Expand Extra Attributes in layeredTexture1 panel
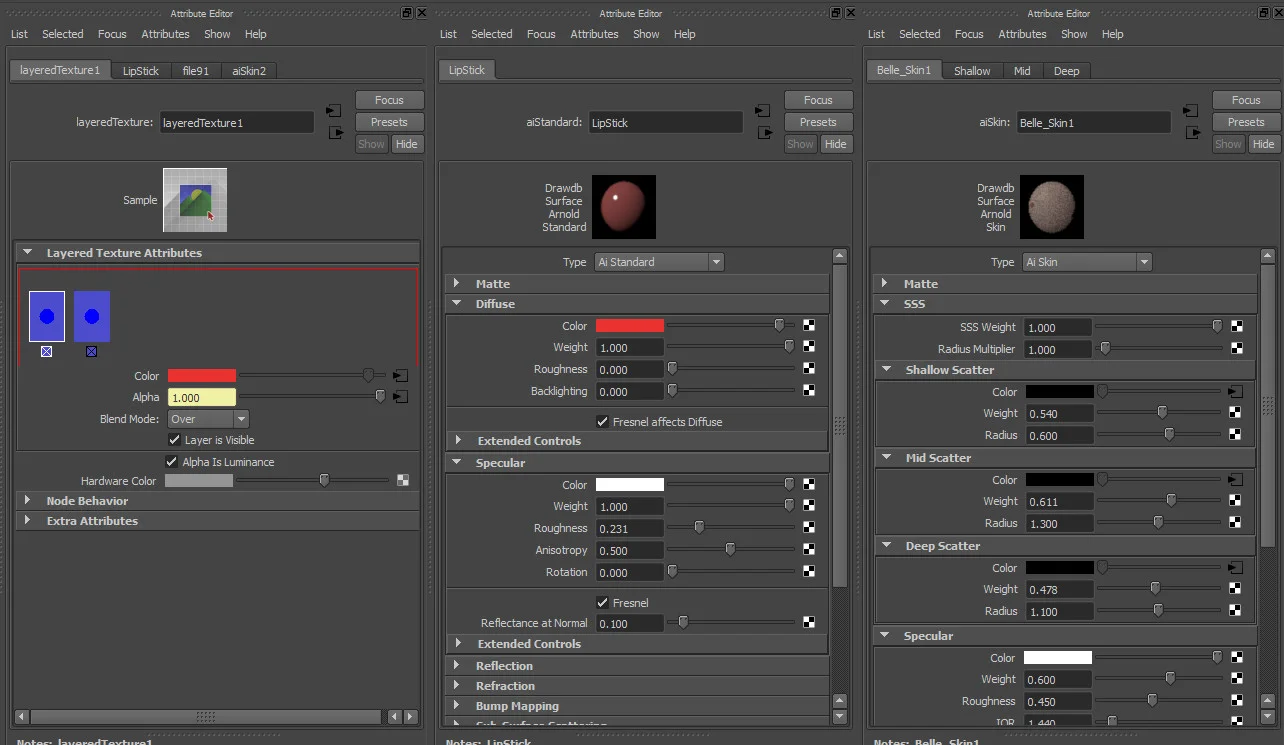1284x745 pixels. pos(27,521)
